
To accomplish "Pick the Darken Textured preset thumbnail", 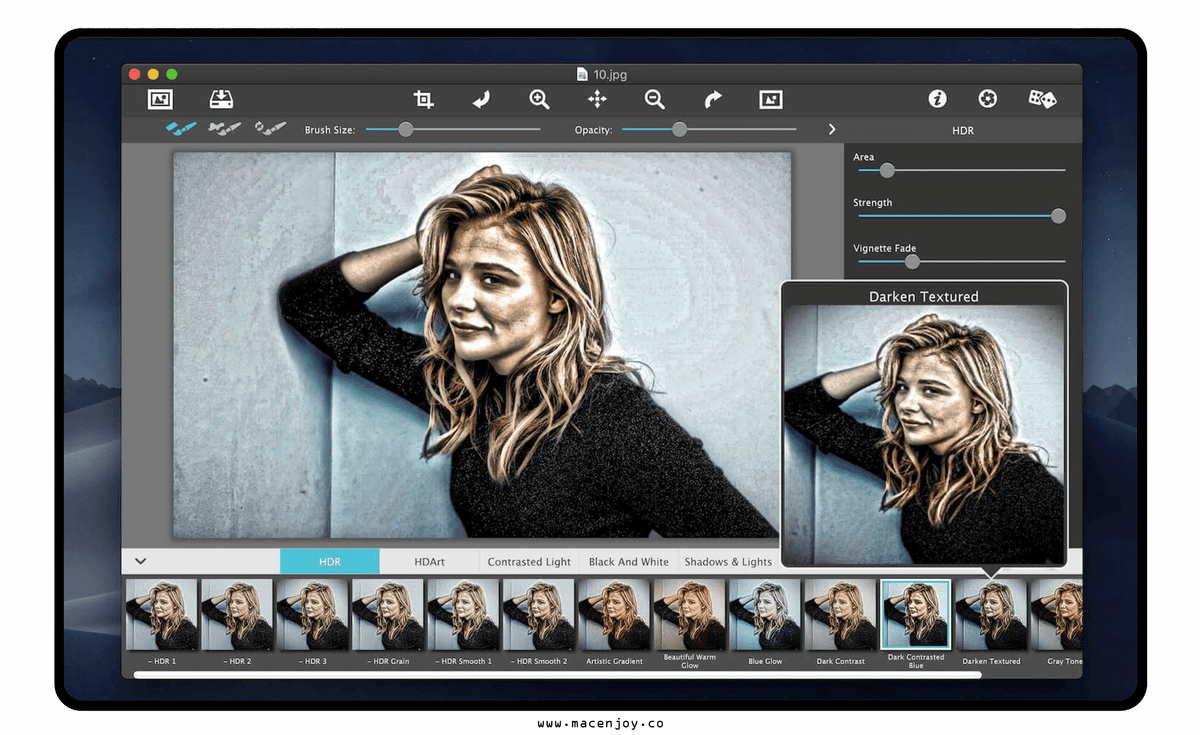I will 991,615.
